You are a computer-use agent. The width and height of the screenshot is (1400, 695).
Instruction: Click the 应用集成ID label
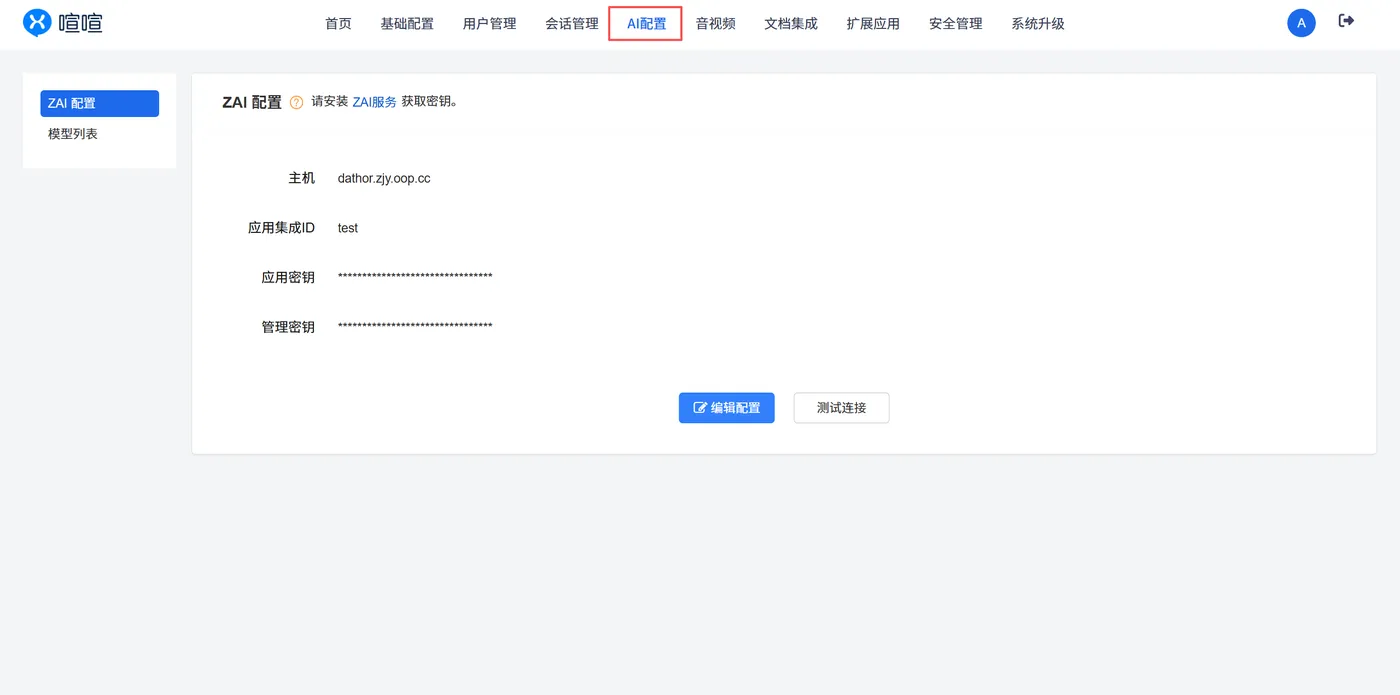tap(282, 228)
